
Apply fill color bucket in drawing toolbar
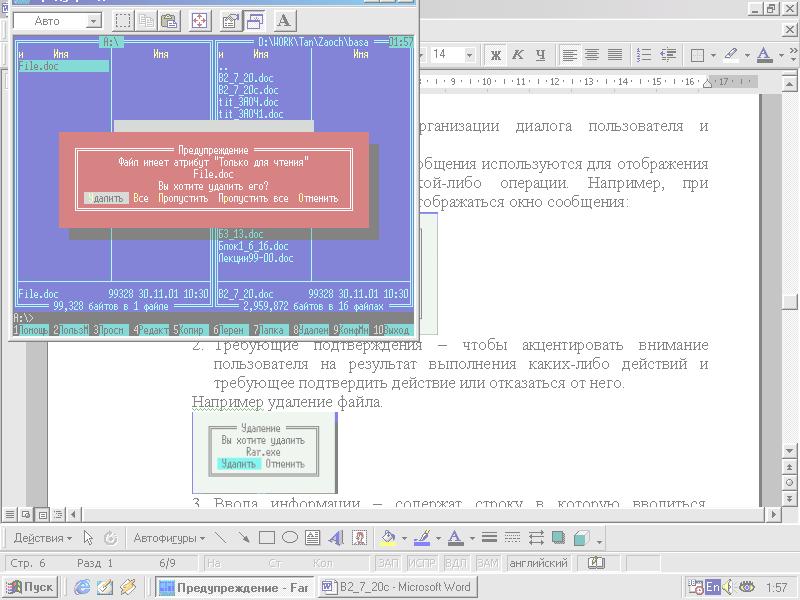click(389, 537)
